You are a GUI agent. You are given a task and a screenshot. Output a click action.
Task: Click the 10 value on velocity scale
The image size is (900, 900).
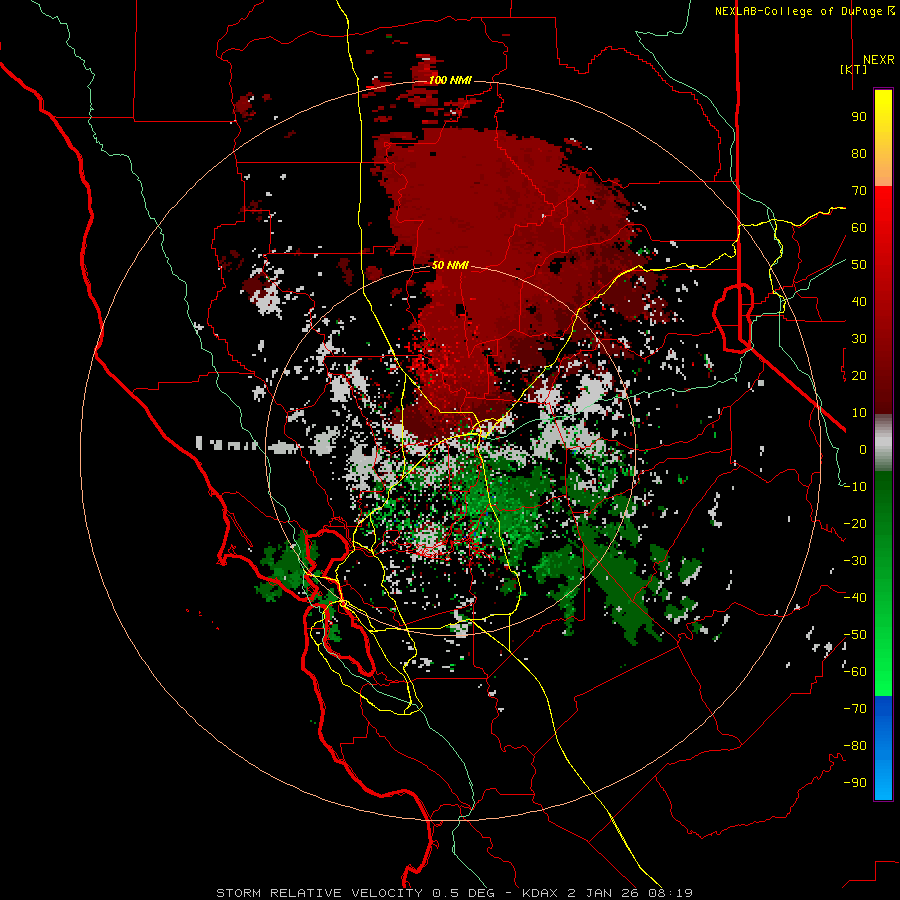(859, 413)
